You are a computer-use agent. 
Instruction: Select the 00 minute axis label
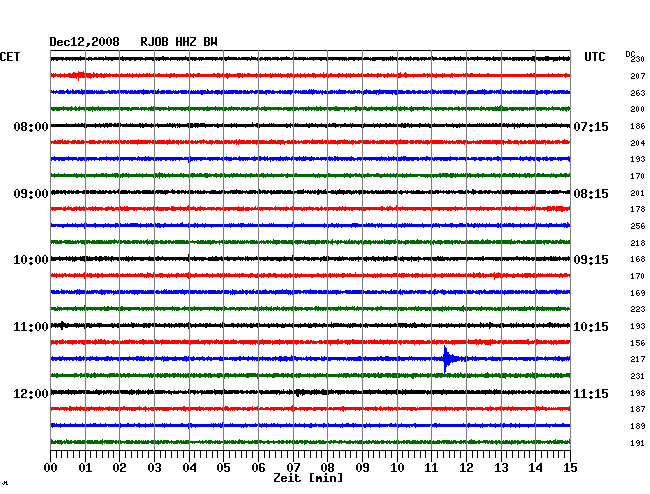tap(51, 468)
